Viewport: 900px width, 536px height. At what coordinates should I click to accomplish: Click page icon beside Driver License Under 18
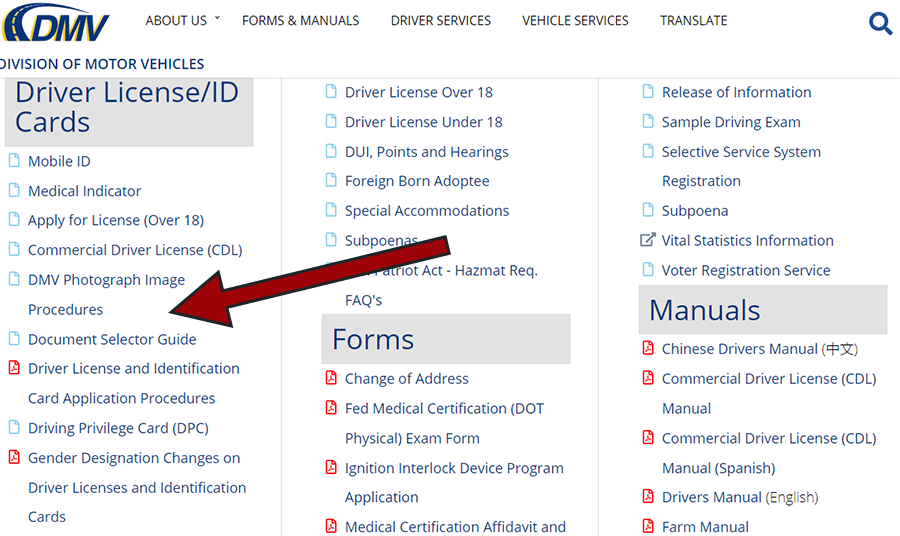[331, 121]
